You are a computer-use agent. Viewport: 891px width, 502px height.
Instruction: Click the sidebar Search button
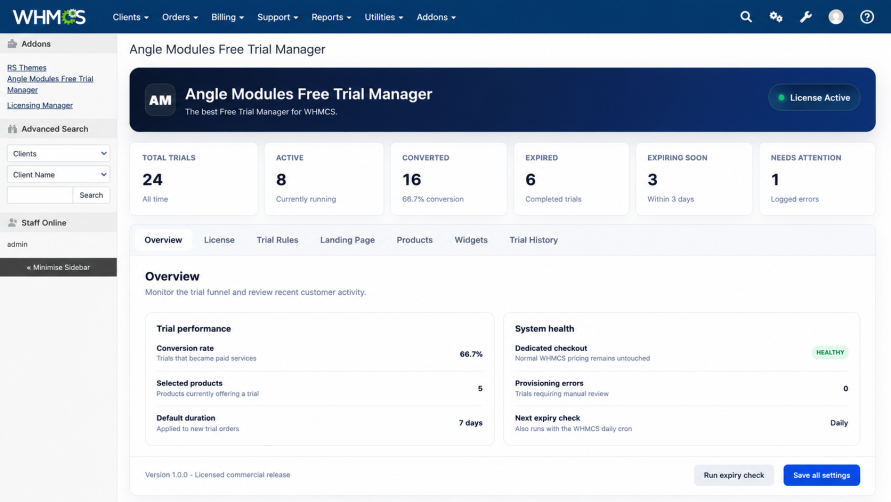[91, 195]
